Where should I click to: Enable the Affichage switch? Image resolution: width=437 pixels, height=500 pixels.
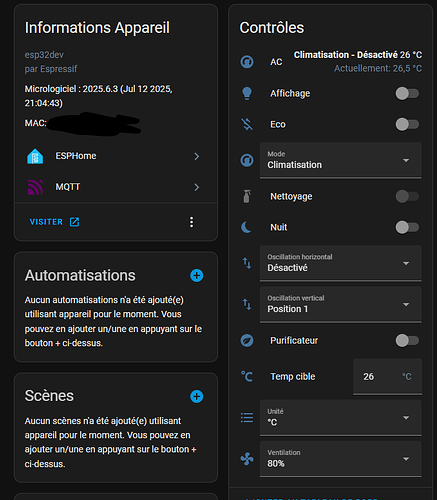coord(407,93)
